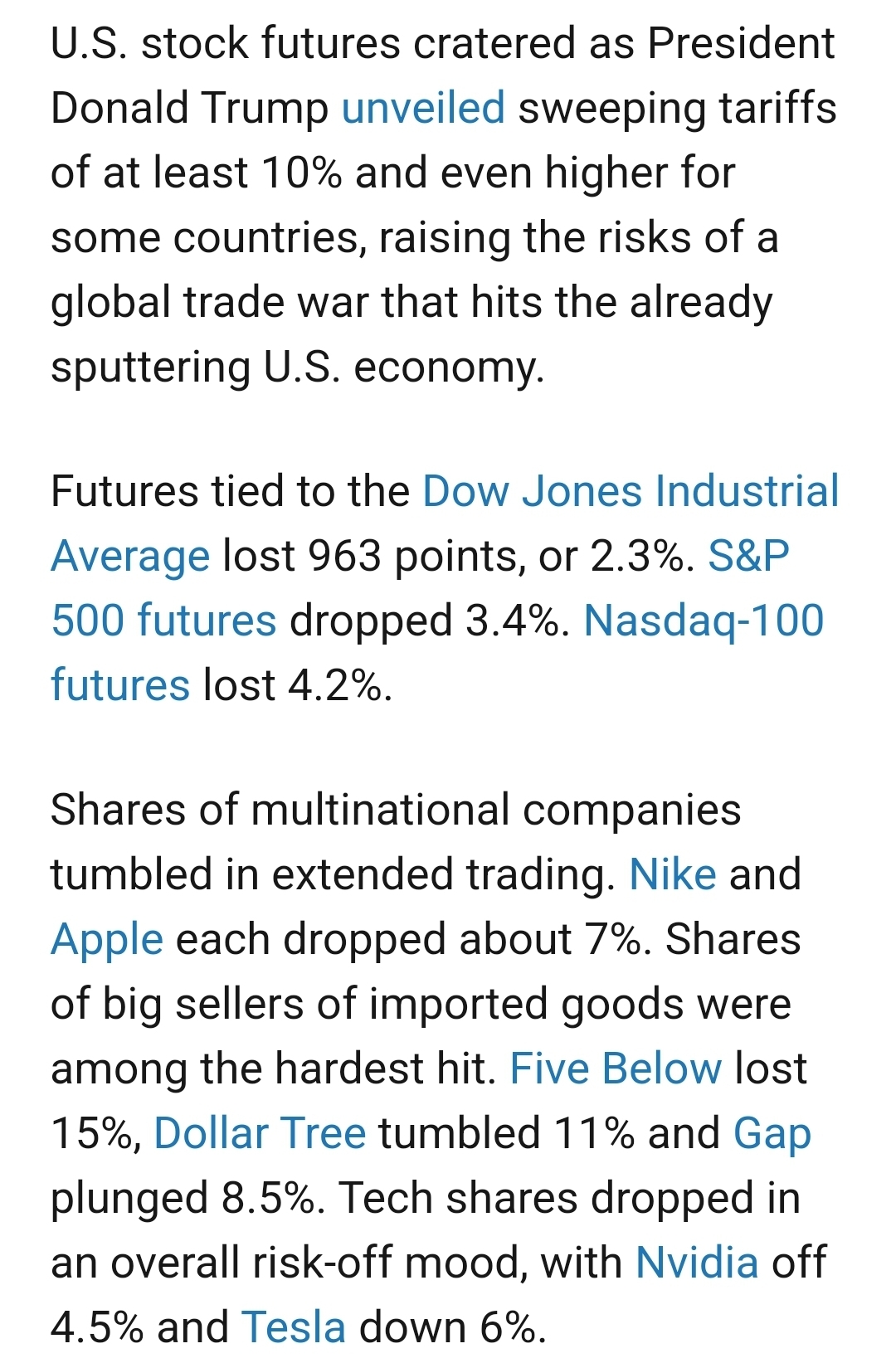
Task: Tap the Nike stock link
Action: point(672,874)
